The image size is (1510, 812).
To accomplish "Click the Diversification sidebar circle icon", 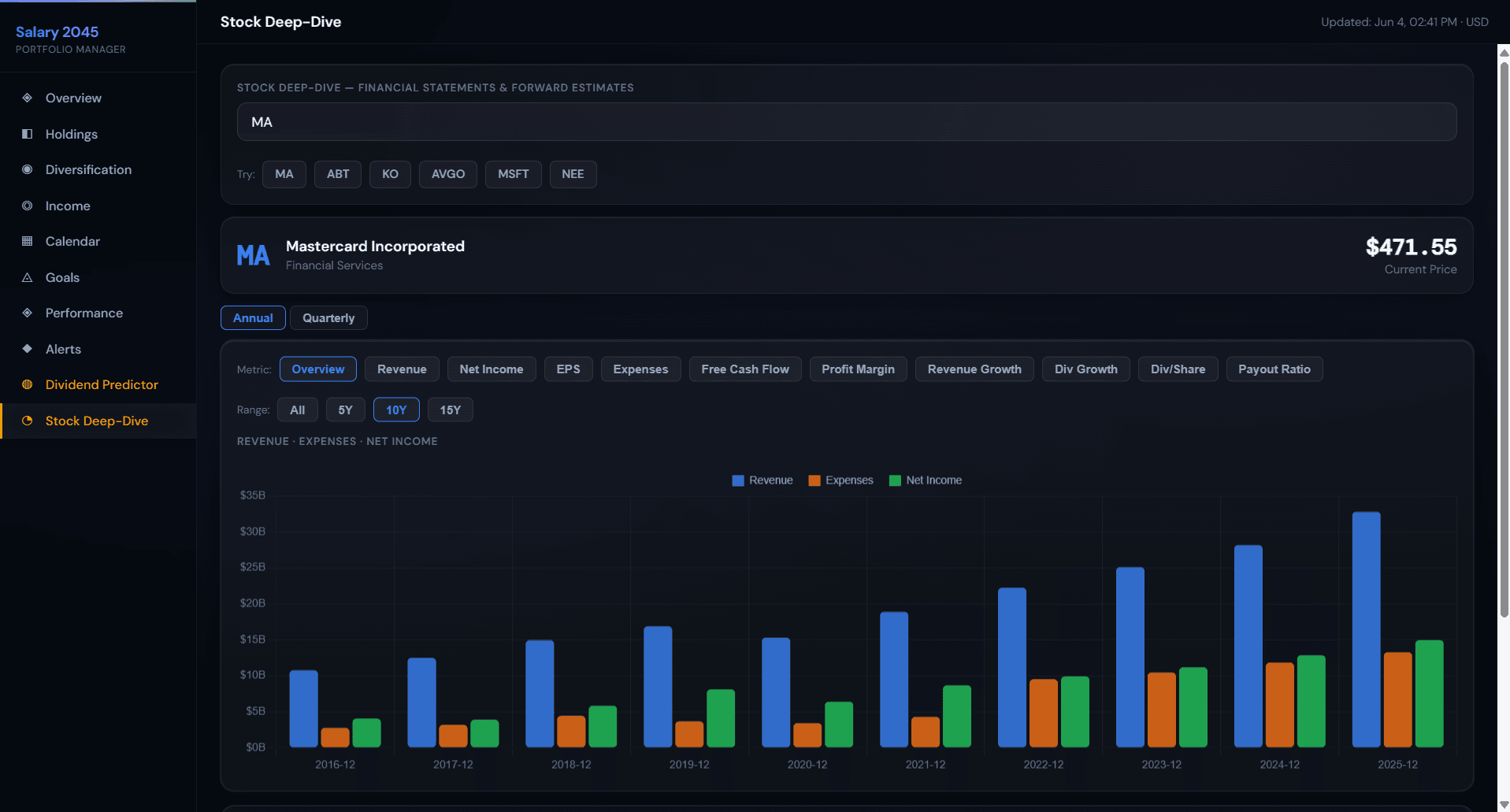I will pyautogui.click(x=28, y=169).
